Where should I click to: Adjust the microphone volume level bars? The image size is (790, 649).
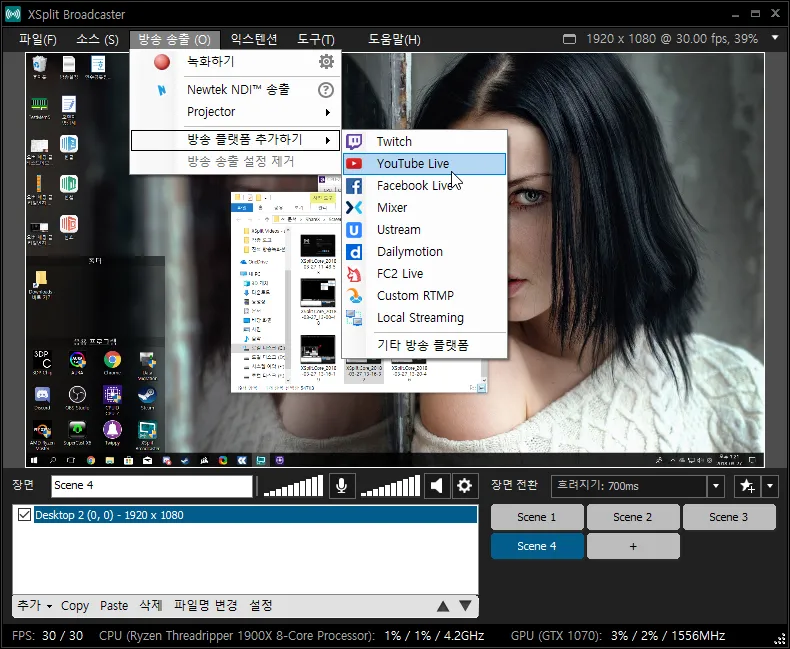pos(293,486)
